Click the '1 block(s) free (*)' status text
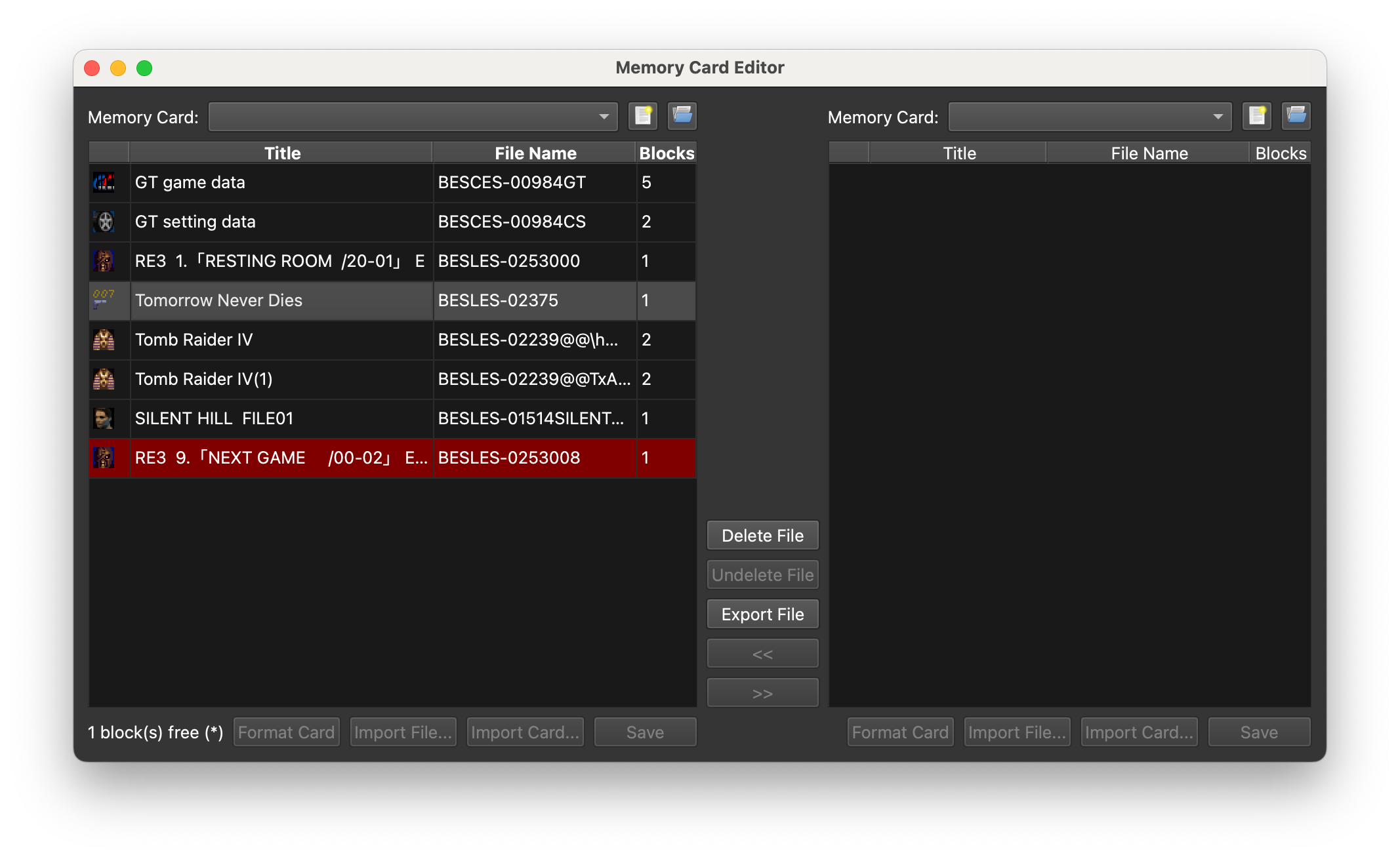 tap(155, 732)
